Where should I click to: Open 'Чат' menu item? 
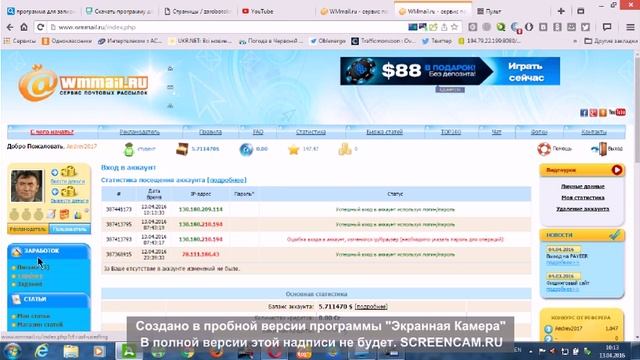[x=496, y=132]
